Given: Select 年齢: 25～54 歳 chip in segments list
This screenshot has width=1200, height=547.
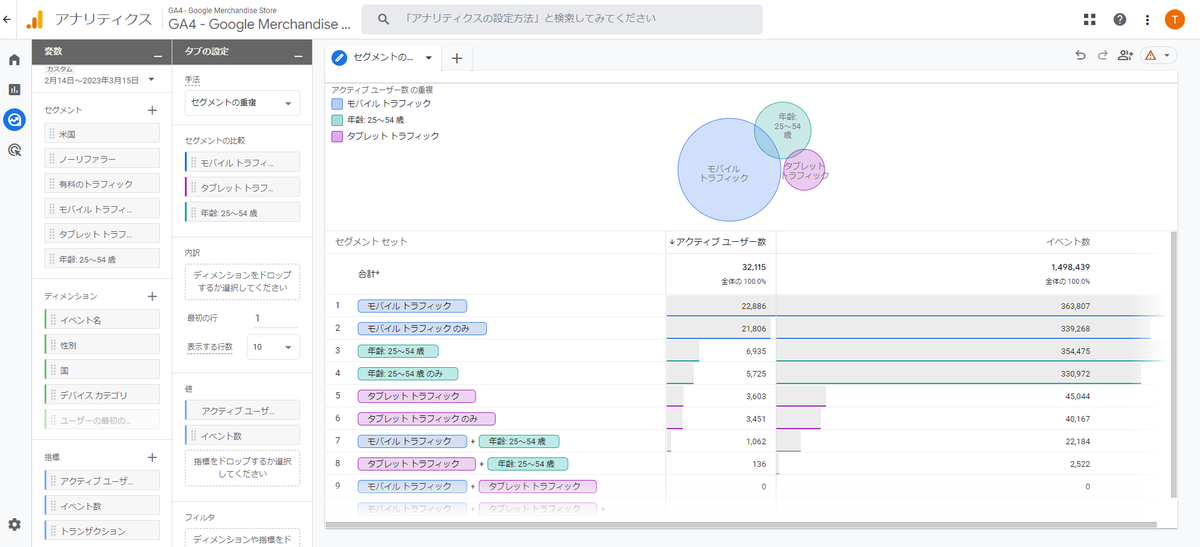Looking at the screenshot, I should pos(102,259).
